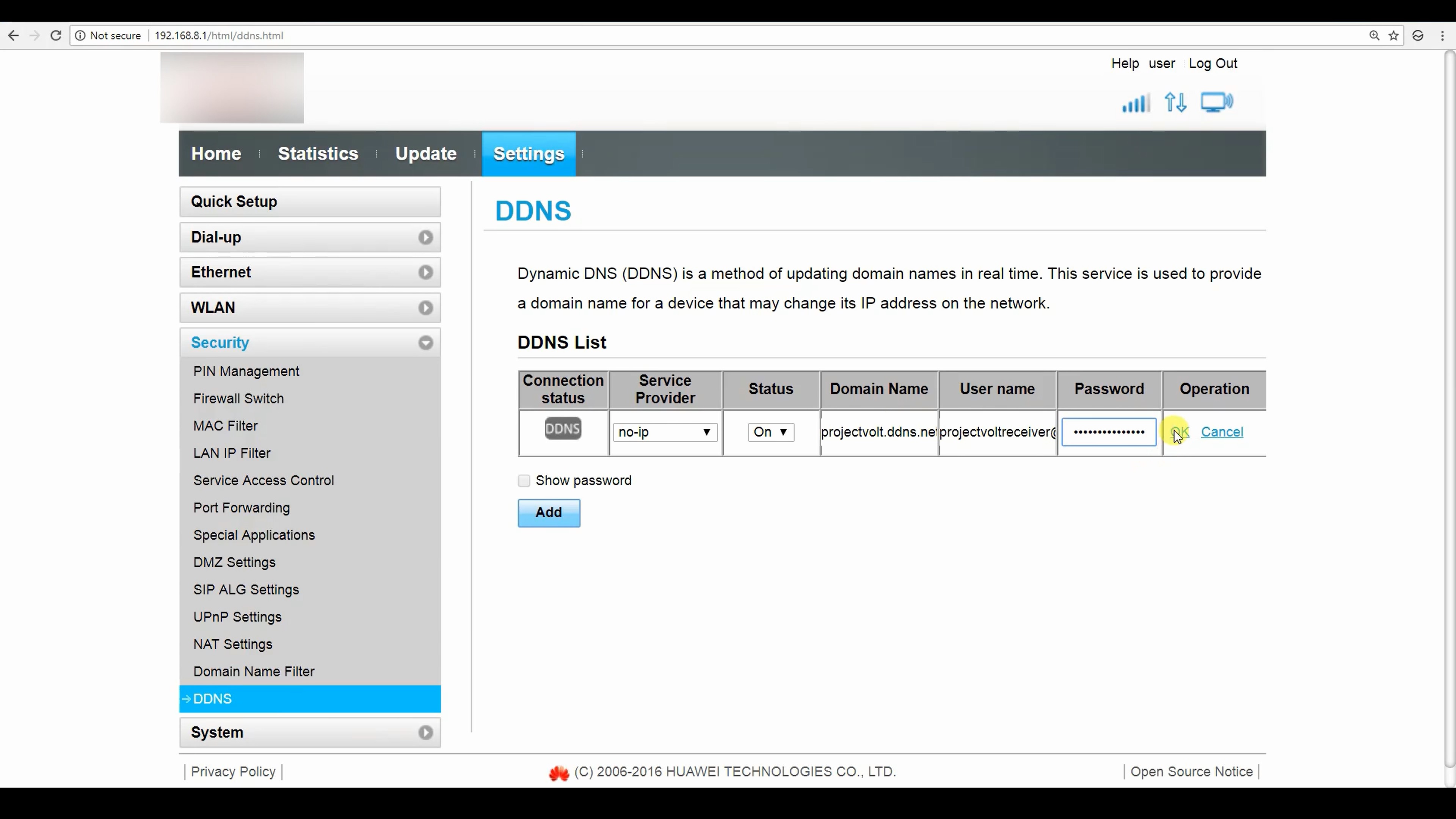Click the browser back arrow

point(14,36)
